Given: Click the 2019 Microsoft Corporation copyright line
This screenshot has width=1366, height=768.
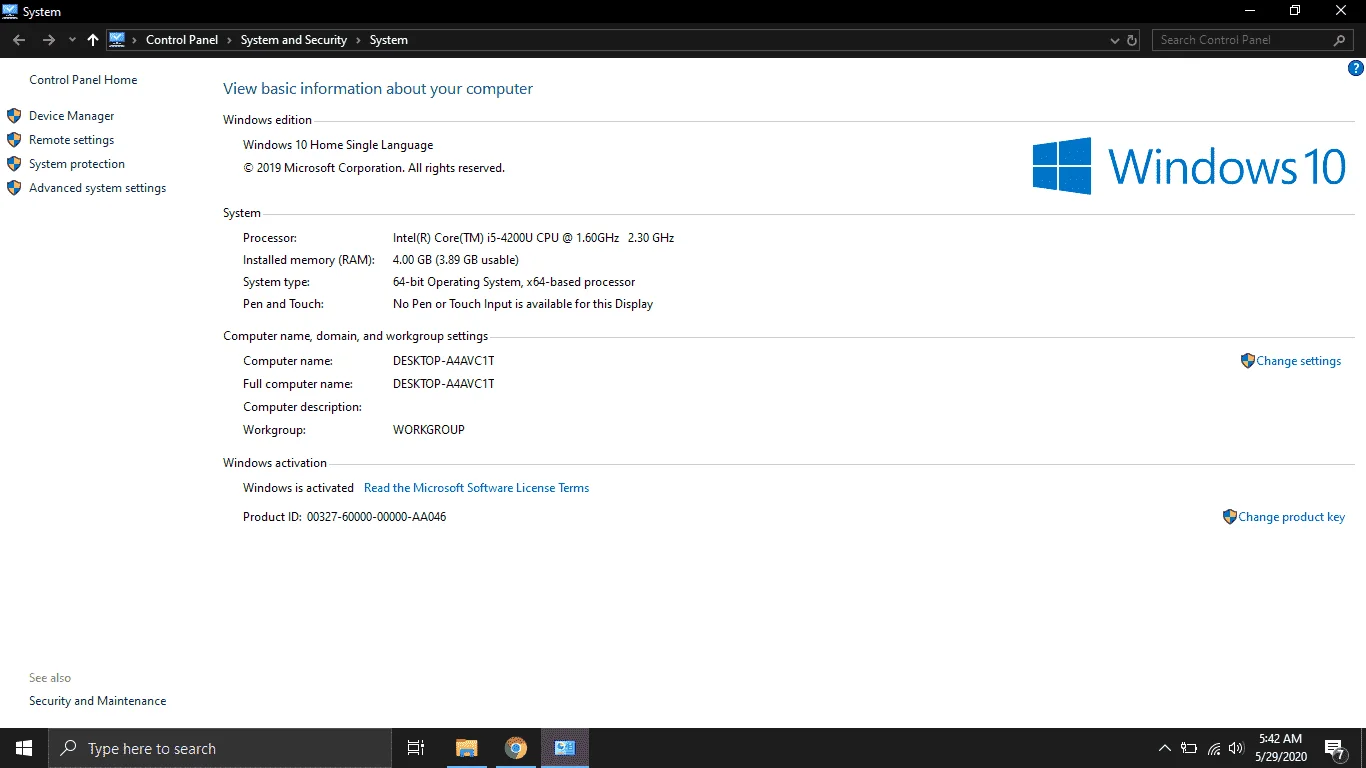Looking at the screenshot, I should coord(374,168).
